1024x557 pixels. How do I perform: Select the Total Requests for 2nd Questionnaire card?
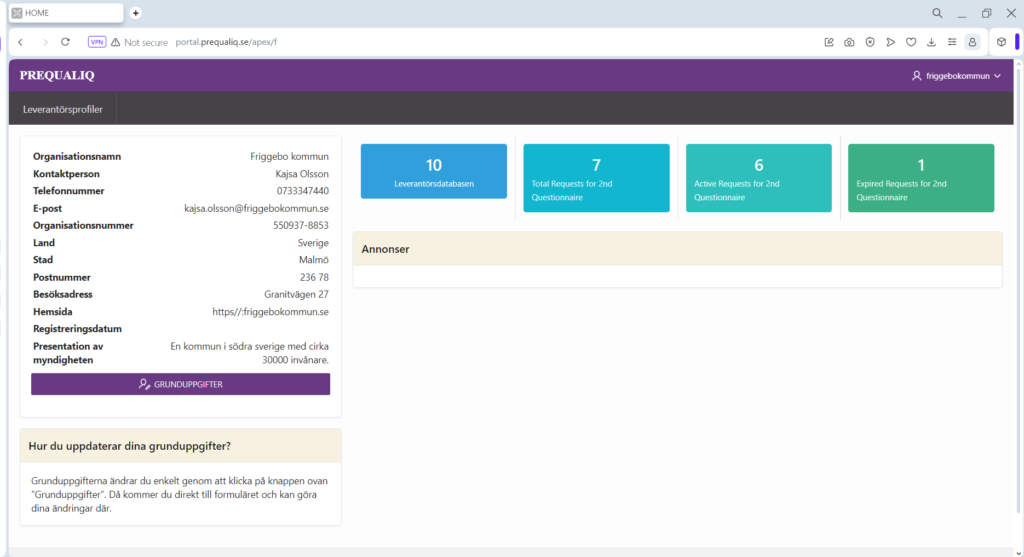coord(596,177)
